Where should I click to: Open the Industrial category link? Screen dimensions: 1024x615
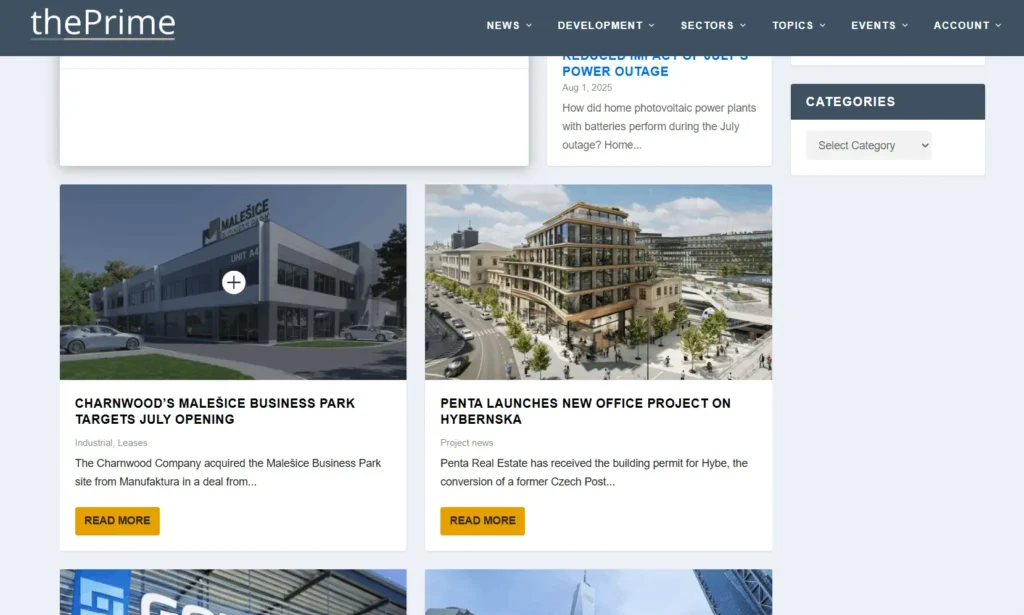coord(93,443)
